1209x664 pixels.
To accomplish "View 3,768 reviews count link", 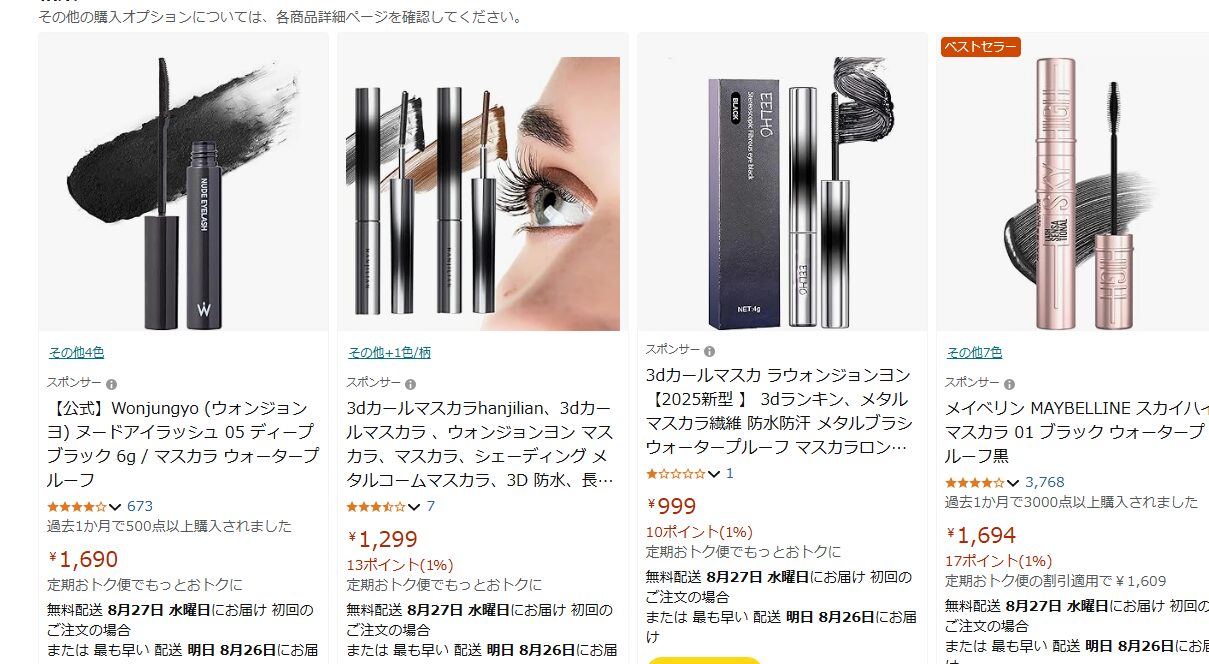I will [x=1045, y=483].
